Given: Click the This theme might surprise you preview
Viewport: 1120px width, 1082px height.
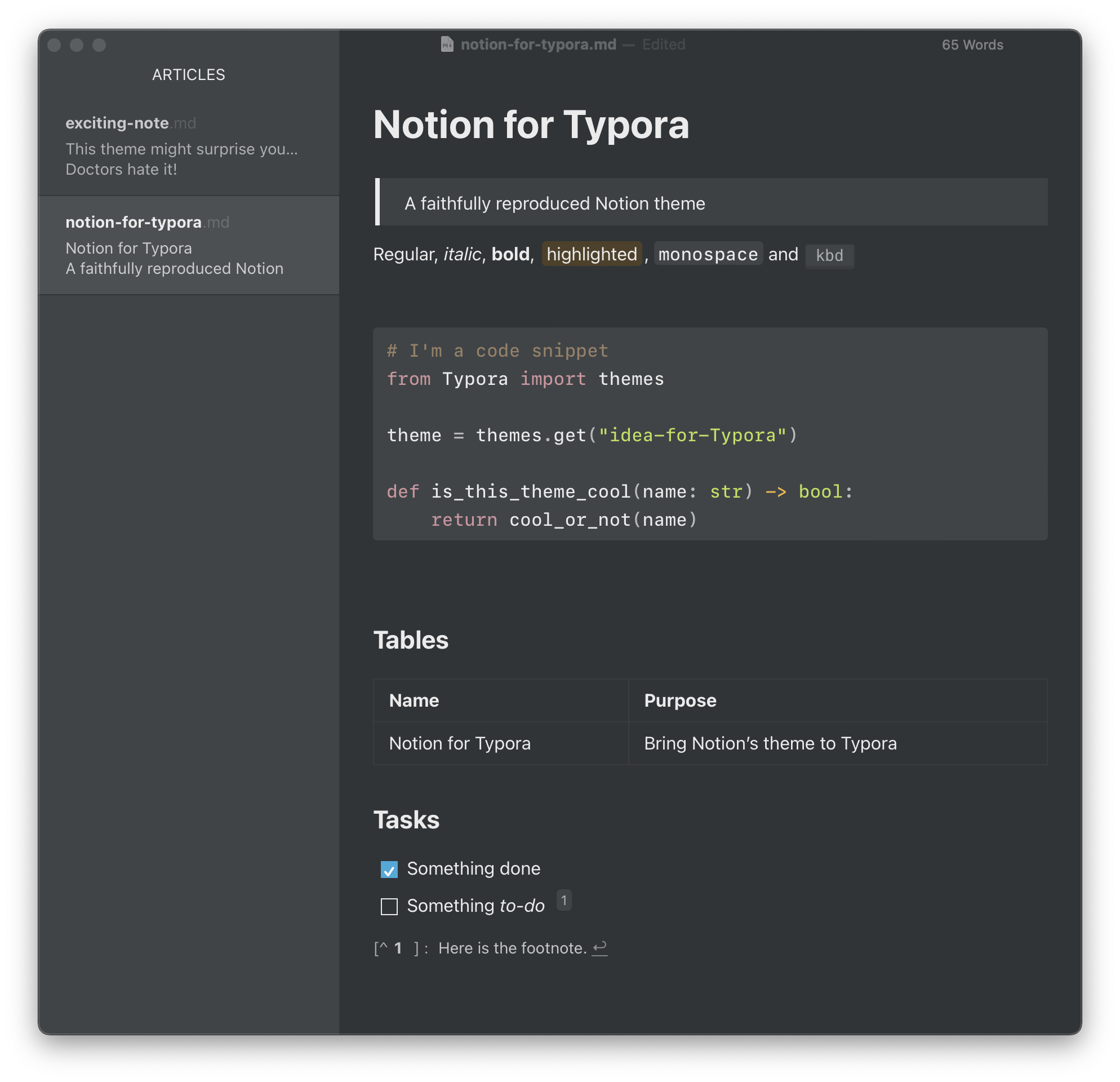Looking at the screenshot, I should pyautogui.click(x=181, y=149).
